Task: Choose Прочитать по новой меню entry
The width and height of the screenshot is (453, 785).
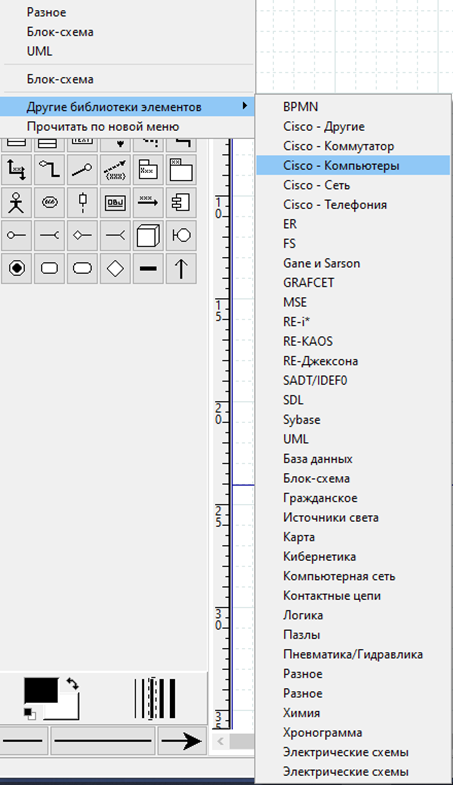Action: coord(127,126)
